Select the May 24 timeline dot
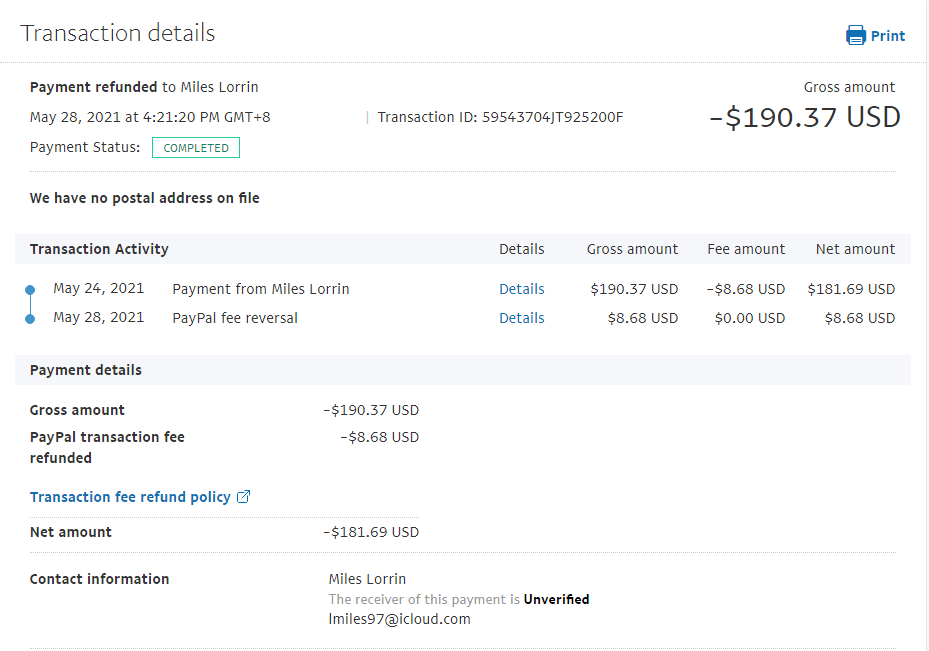The image size is (929, 651). (x=30, y=290)
